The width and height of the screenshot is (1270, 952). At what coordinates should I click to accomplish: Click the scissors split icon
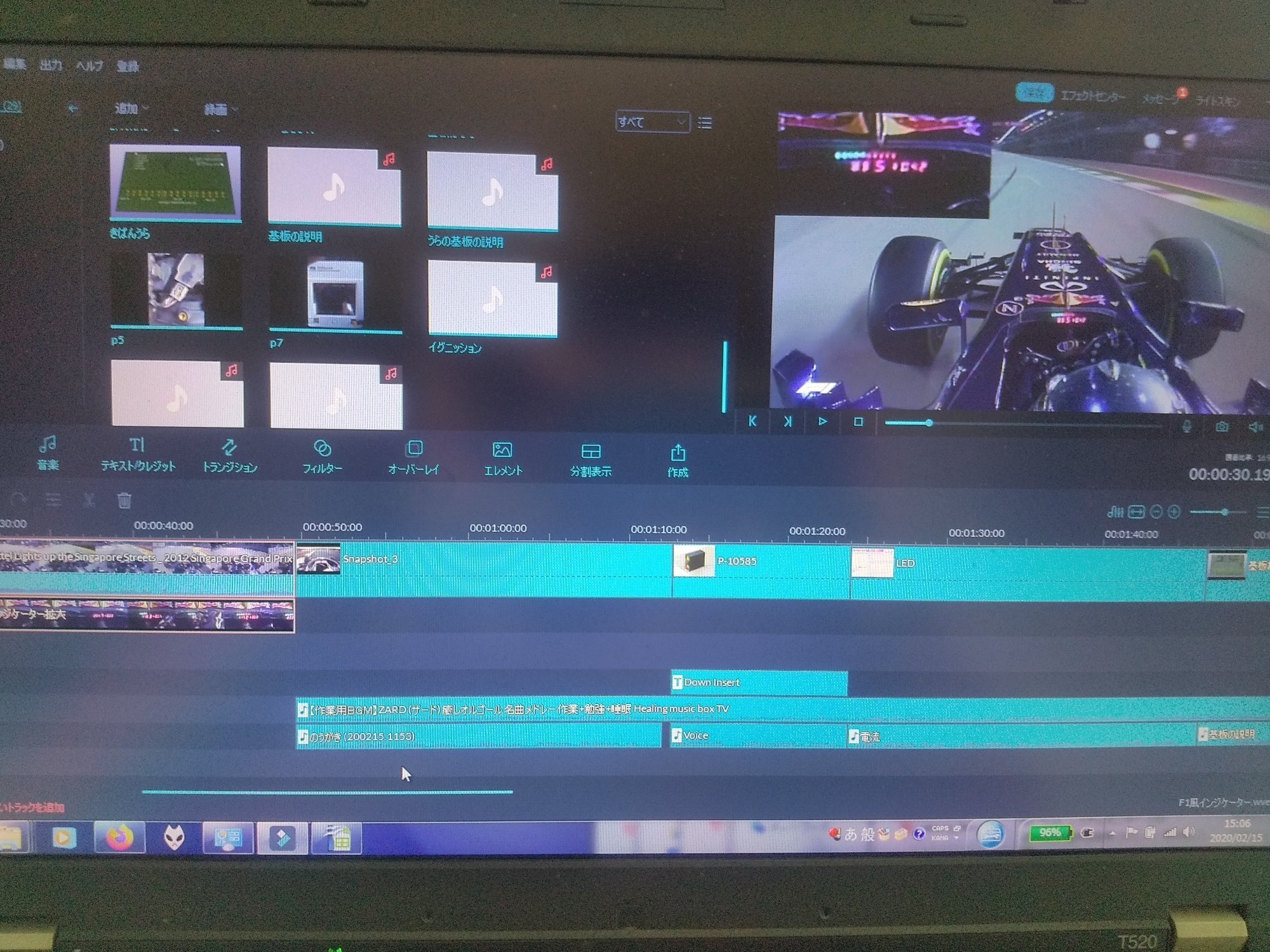(x=89, y=501)
